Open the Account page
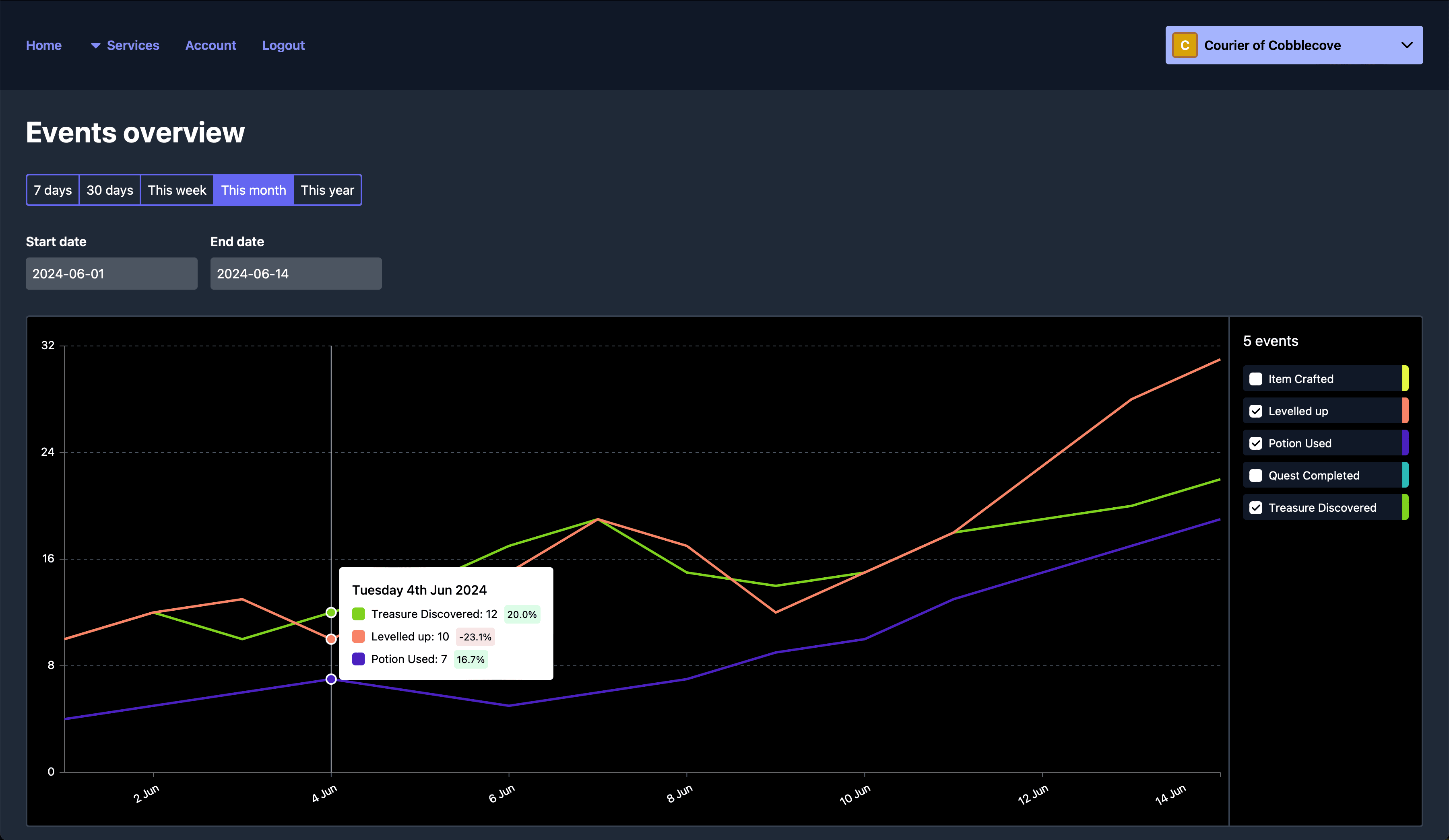The width and height of the screenshot is (1449, 840). 211,45
